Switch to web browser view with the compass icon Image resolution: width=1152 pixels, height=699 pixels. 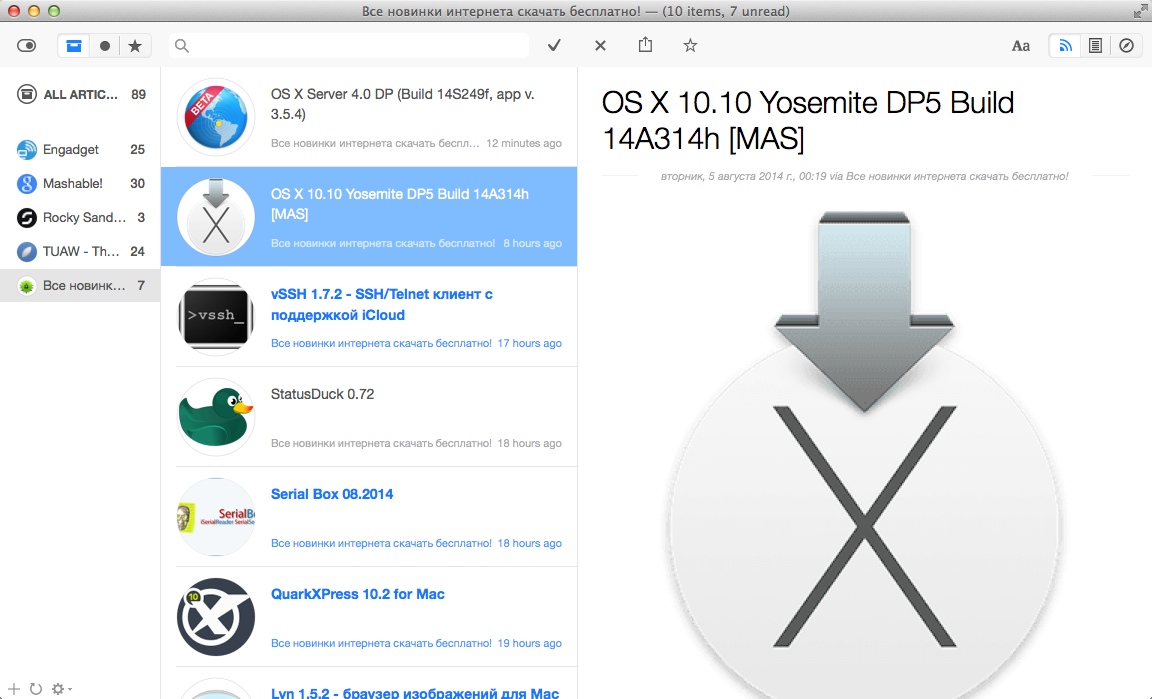(x=1126, y=46)
